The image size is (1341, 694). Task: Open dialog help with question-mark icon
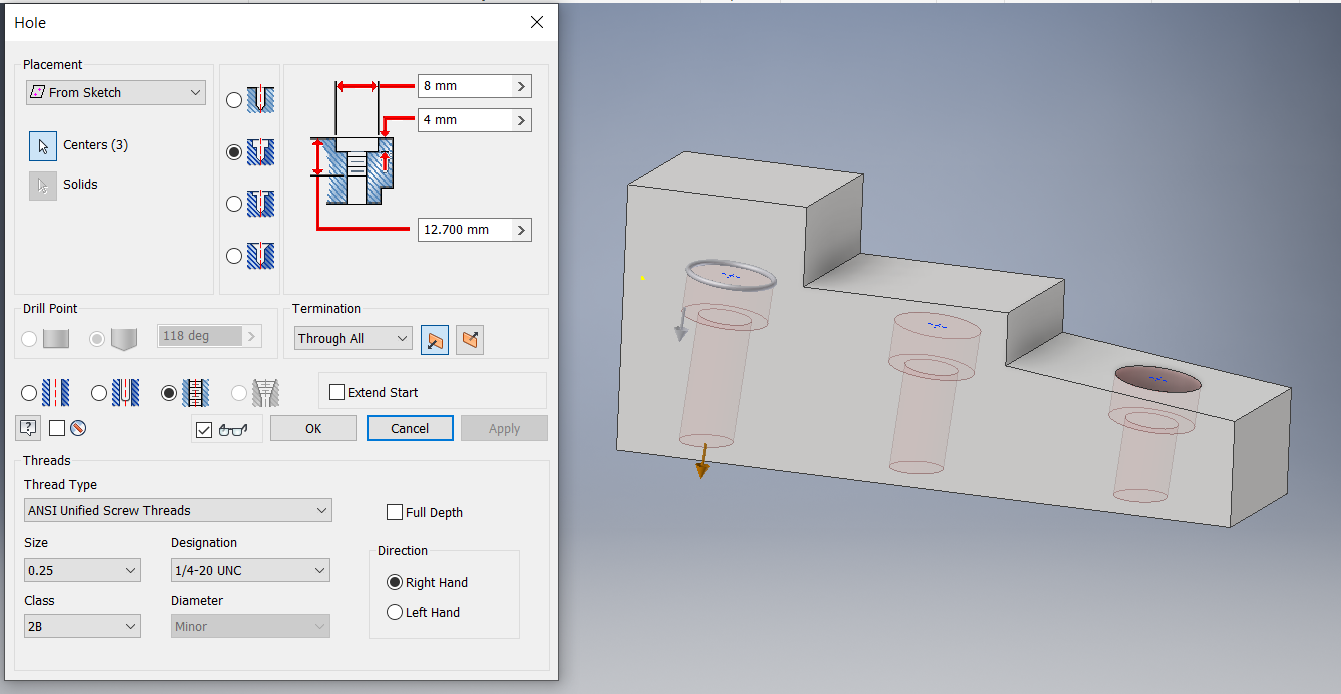(27, 428)
